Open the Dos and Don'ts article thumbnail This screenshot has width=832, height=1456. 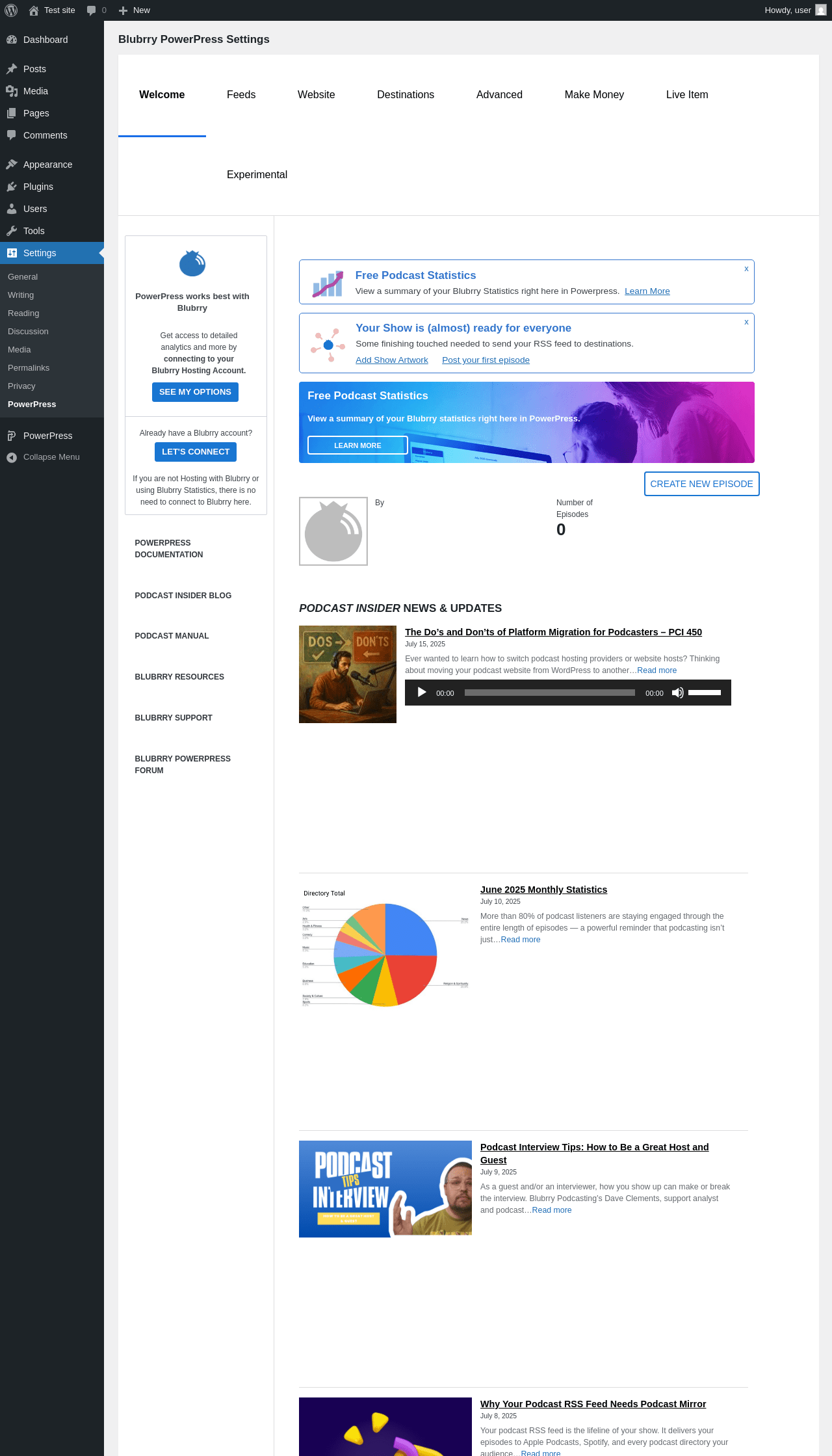point(348,674)
